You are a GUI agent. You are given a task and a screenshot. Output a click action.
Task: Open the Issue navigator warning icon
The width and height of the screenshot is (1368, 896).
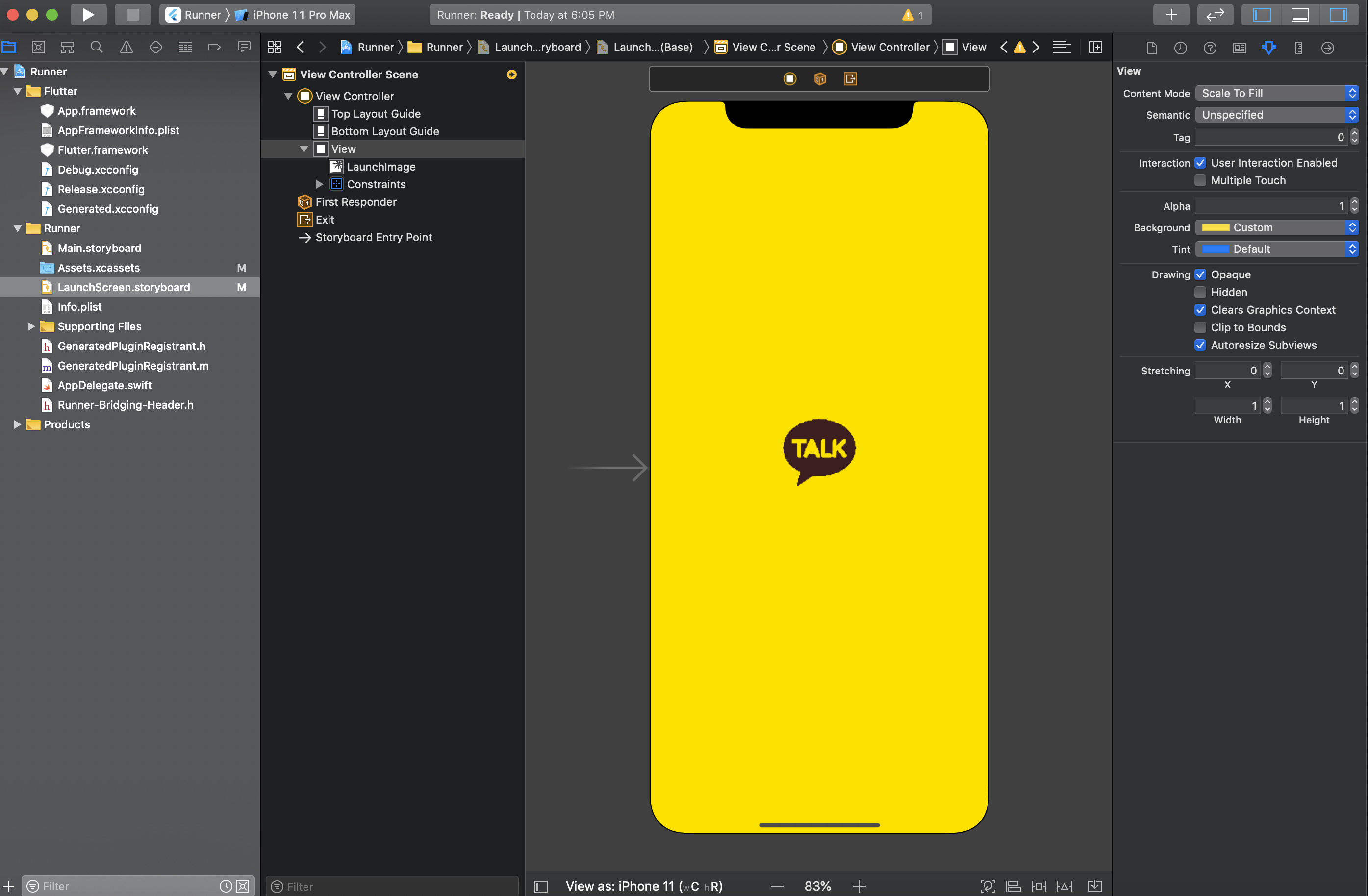click(126, 47)
